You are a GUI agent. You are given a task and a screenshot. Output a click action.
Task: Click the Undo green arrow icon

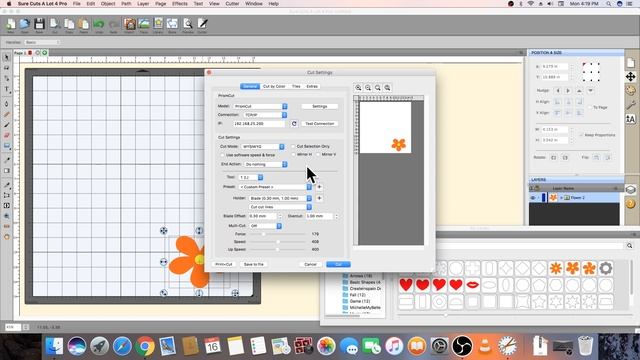pos(98,24)
